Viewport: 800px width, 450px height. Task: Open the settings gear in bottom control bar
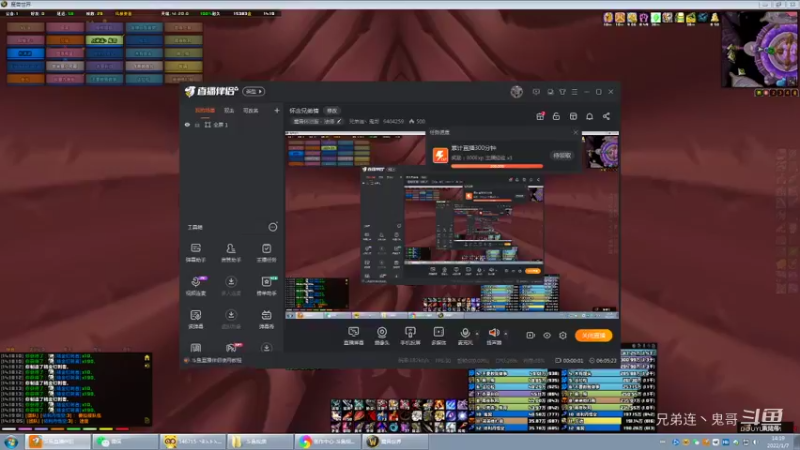[563, 335]
